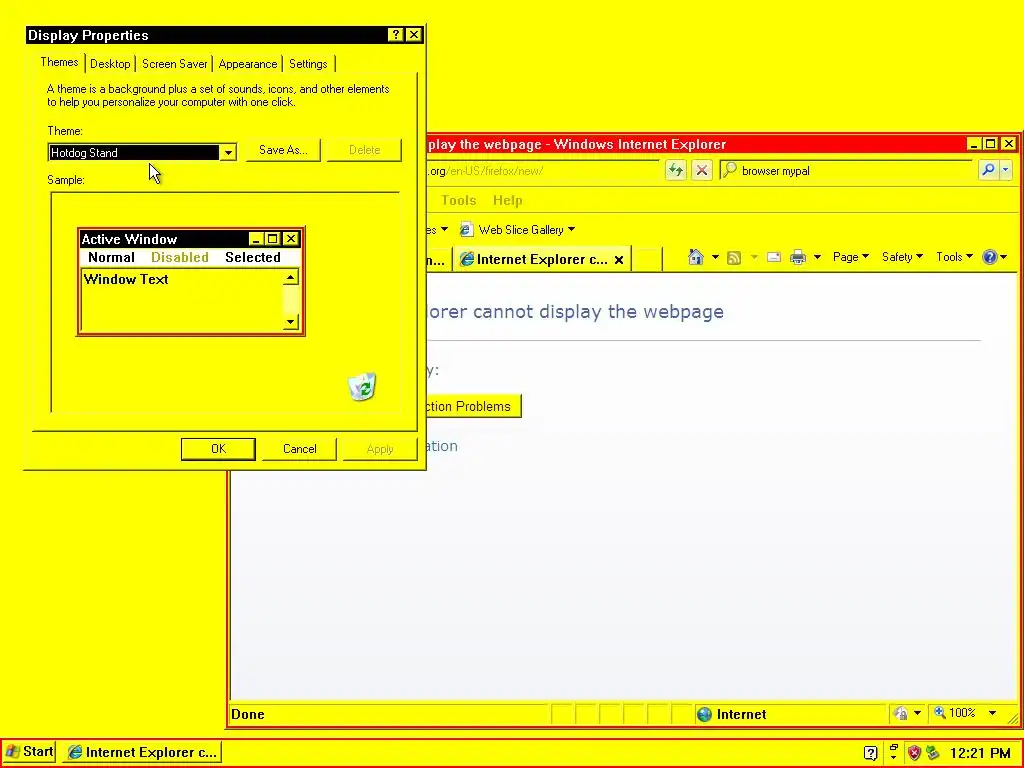Click the magnifier icon in the IE search field
This screenshot has width=1024, height=768.
pyautogui.click(x=729, y=170)
